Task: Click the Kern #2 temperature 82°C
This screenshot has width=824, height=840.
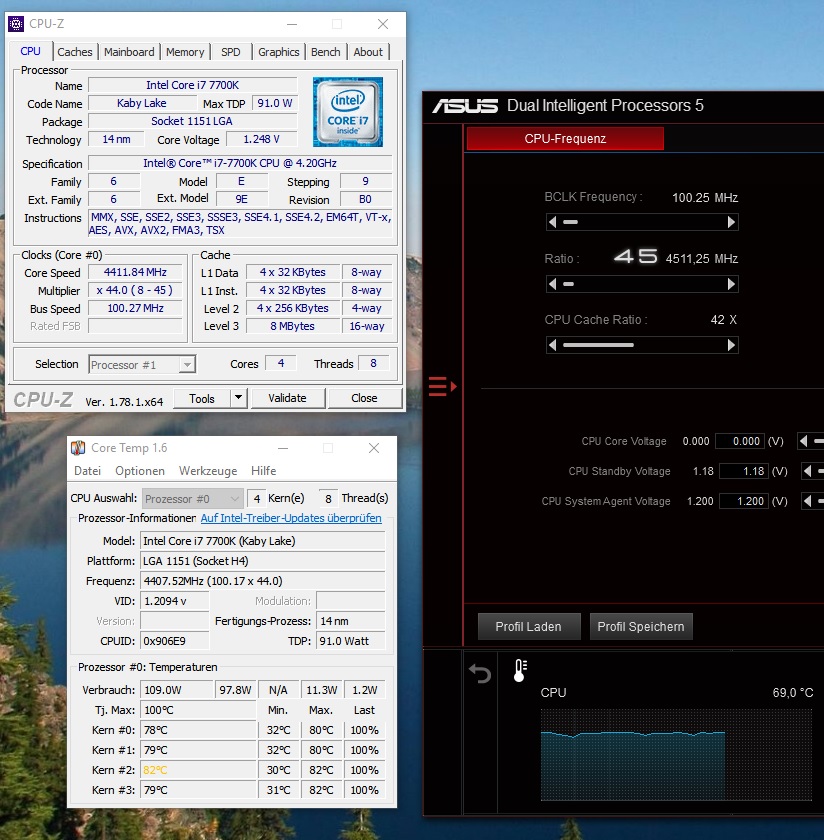Action: [x=198, y=770]
